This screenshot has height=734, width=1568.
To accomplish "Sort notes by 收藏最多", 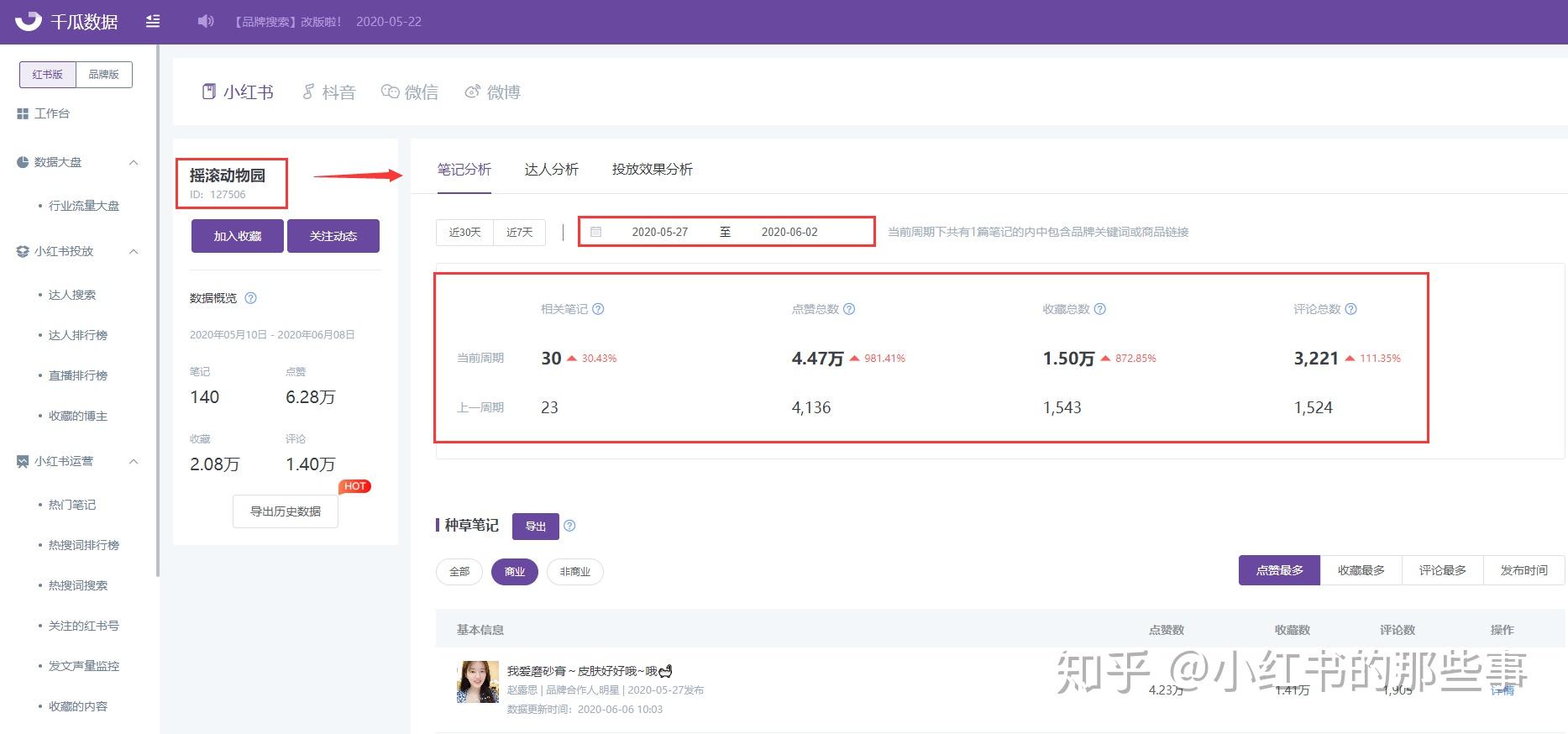I will 1361,570.
